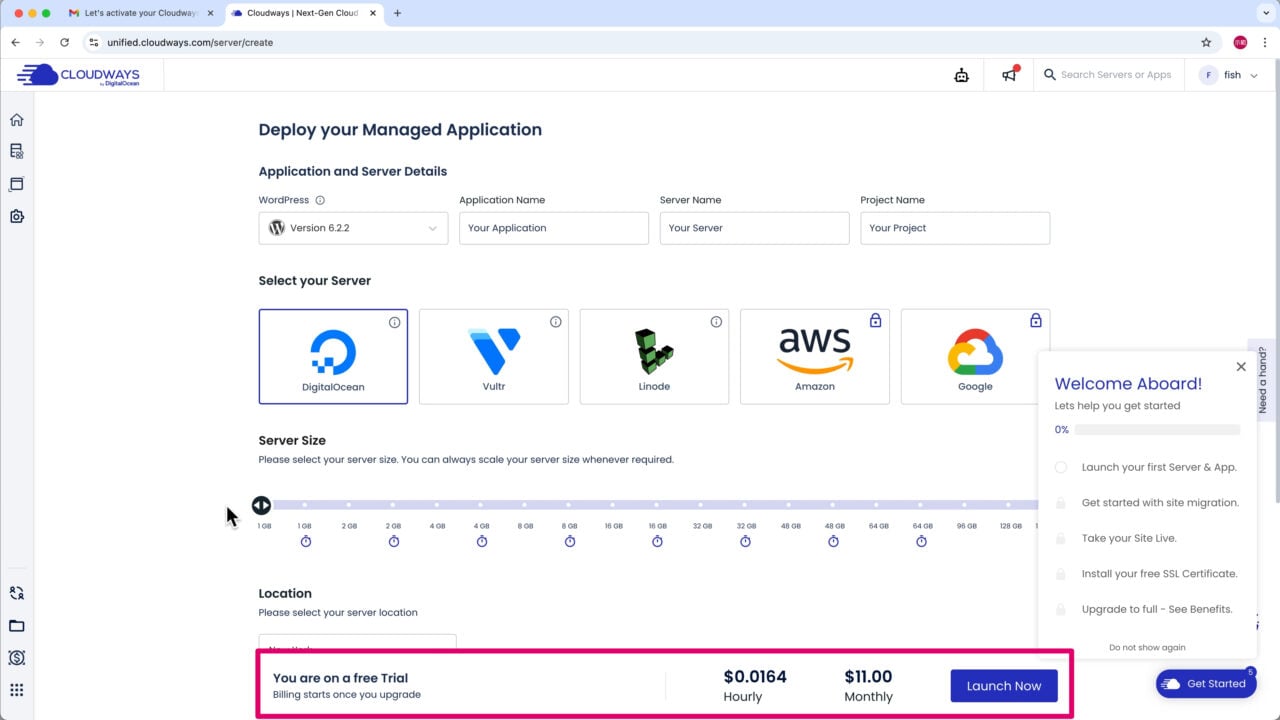Open the AI assistant bot icon
The image size is (1280, 720).
(961, 75)
